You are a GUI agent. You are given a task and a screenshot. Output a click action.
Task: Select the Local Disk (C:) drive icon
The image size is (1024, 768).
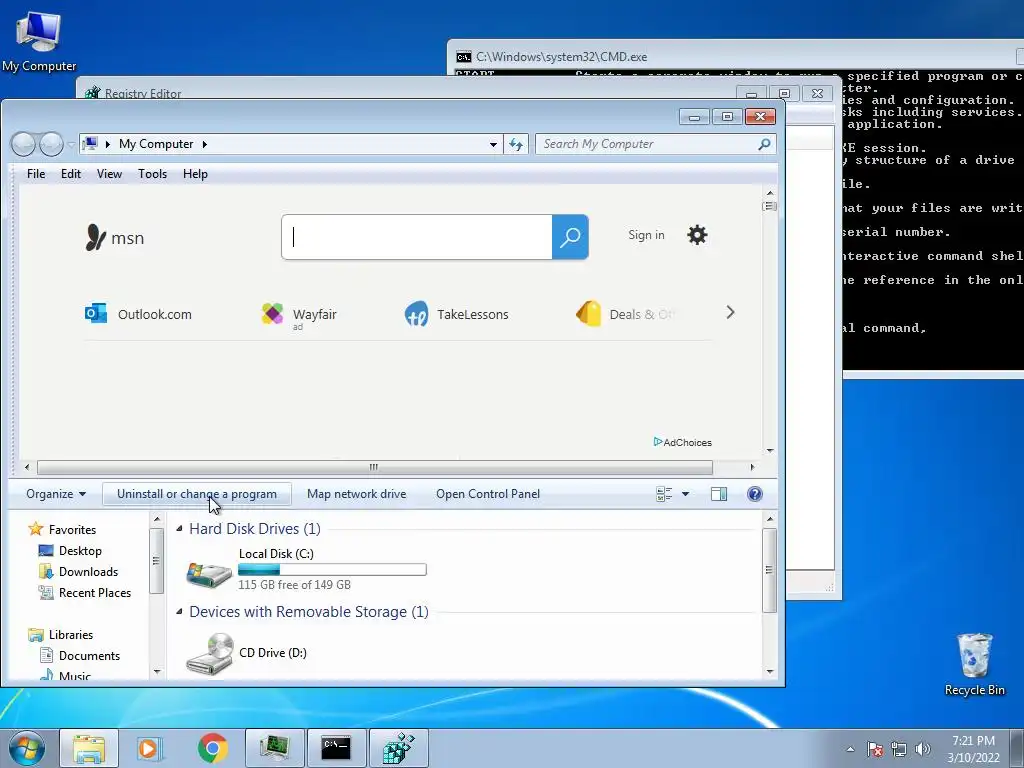click(x=209, y=573)
